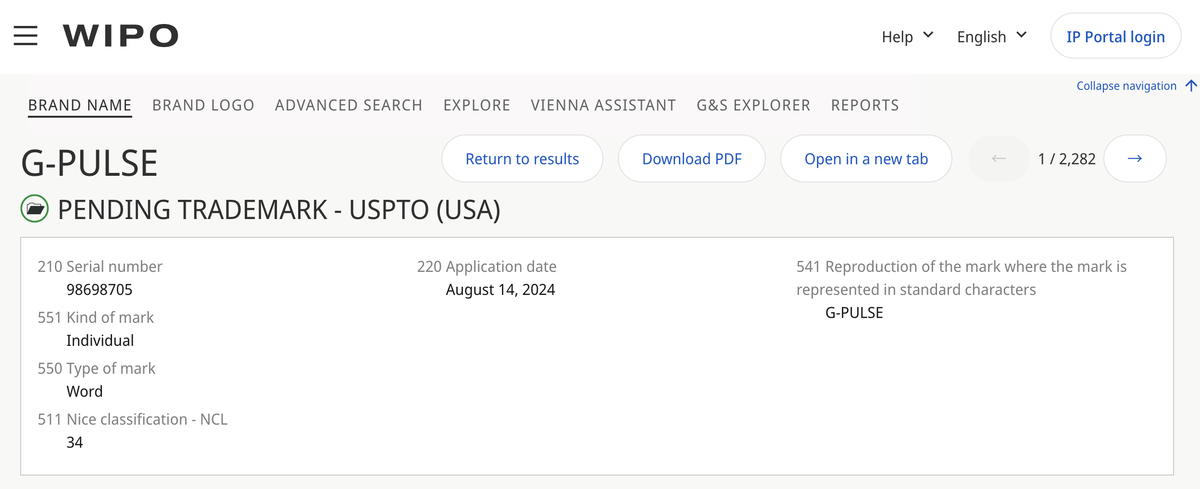
Task: Click Return to results
Action: point(522,158)
